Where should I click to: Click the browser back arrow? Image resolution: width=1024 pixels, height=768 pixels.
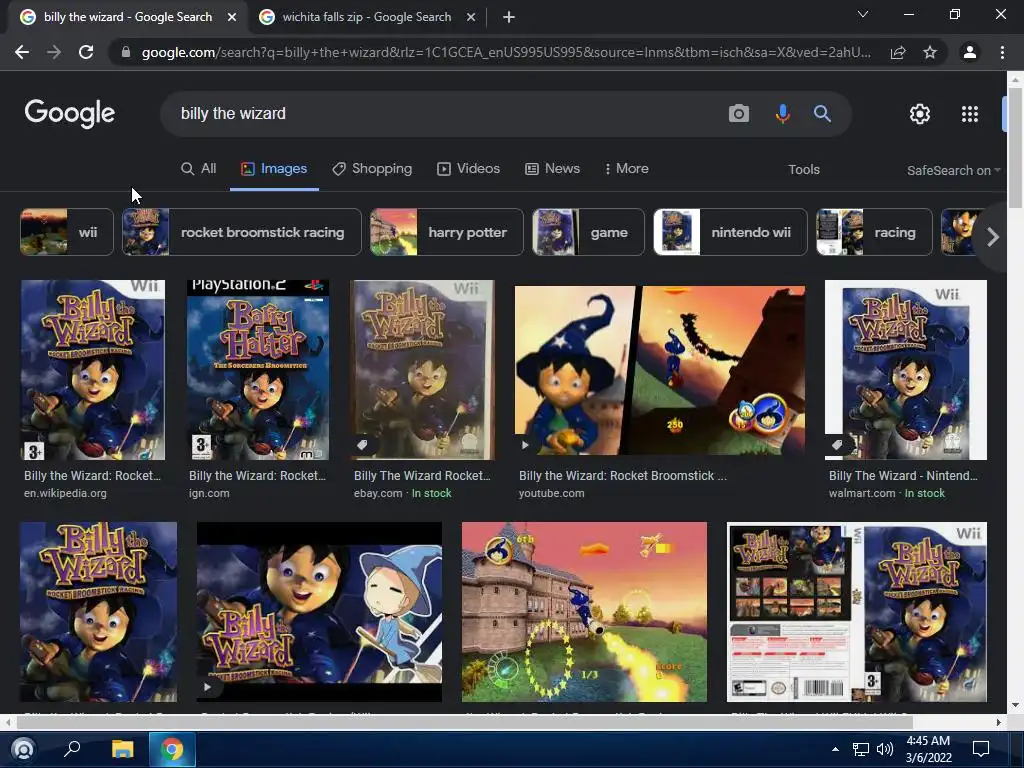(22, 52)
